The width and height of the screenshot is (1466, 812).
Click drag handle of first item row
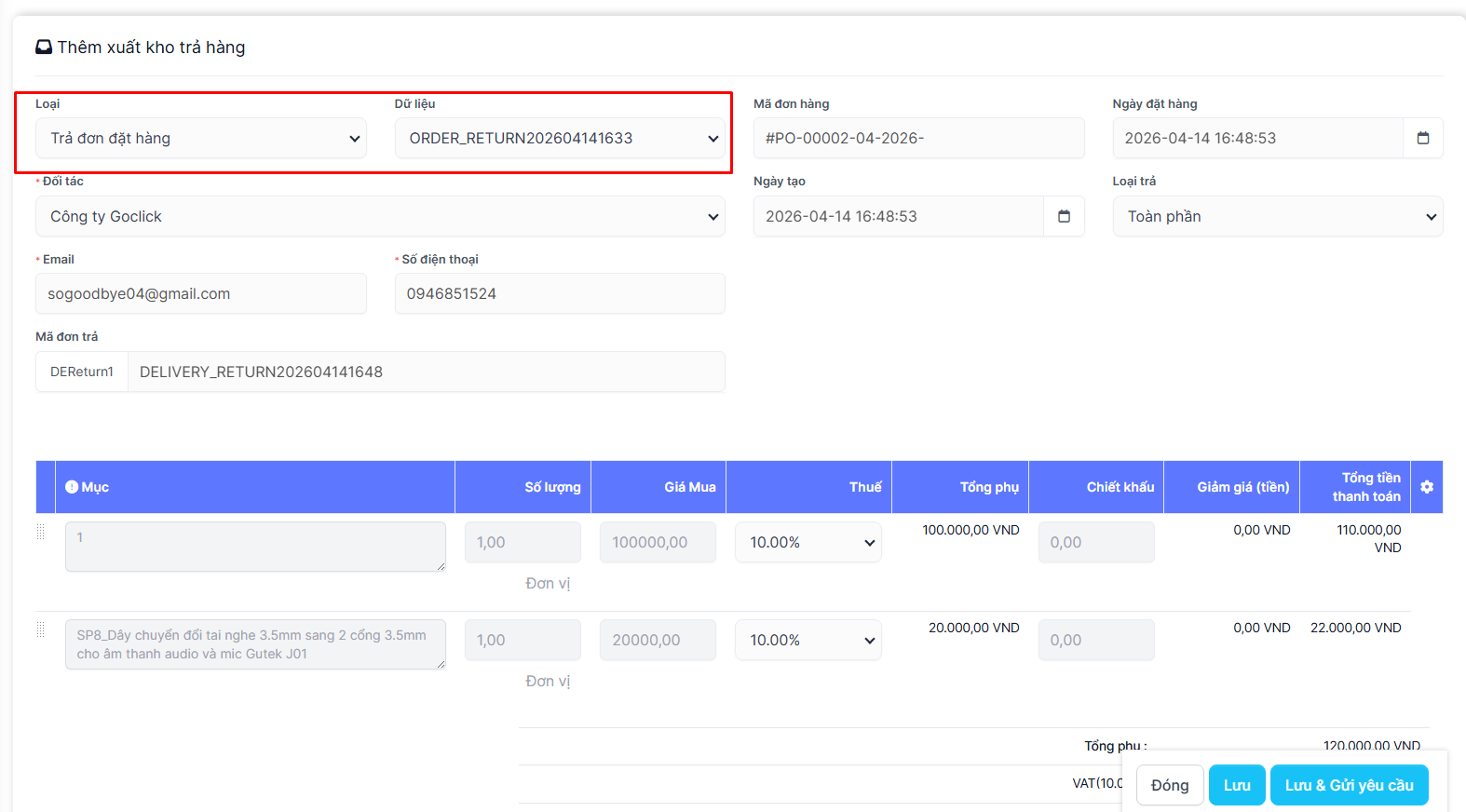[x=41, y=532]
